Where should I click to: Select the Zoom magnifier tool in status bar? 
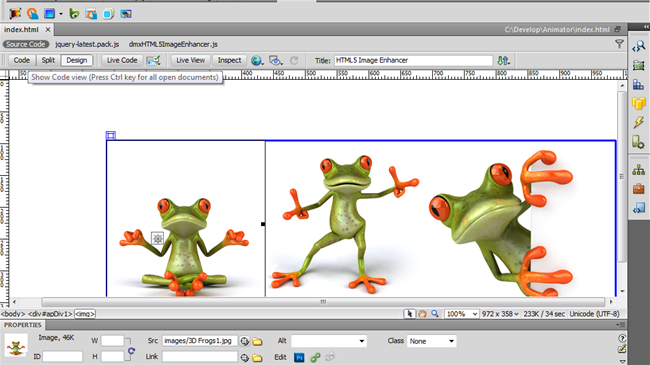435,314
